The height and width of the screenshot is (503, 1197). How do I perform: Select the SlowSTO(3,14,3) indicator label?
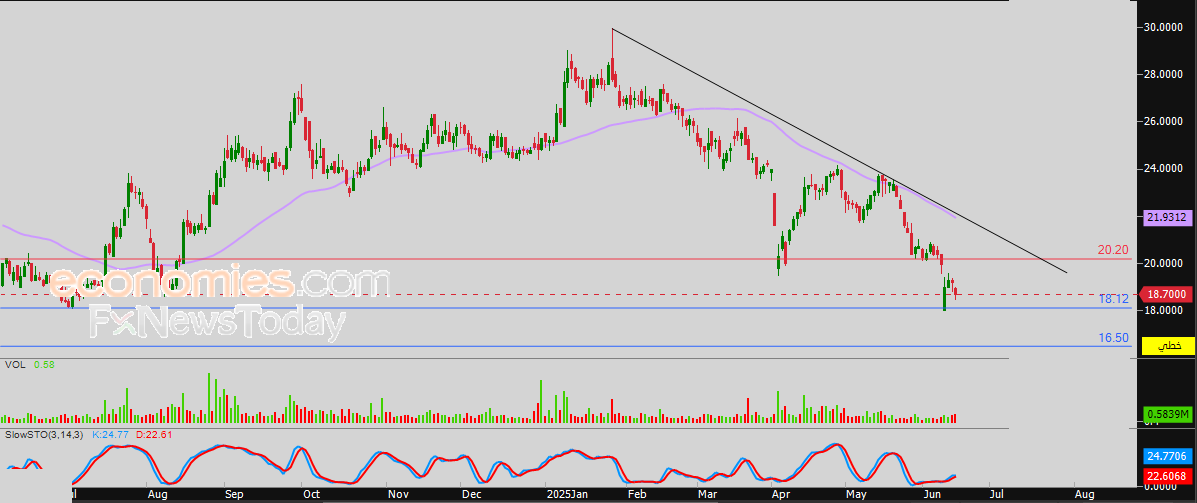(x=44, y=434)
